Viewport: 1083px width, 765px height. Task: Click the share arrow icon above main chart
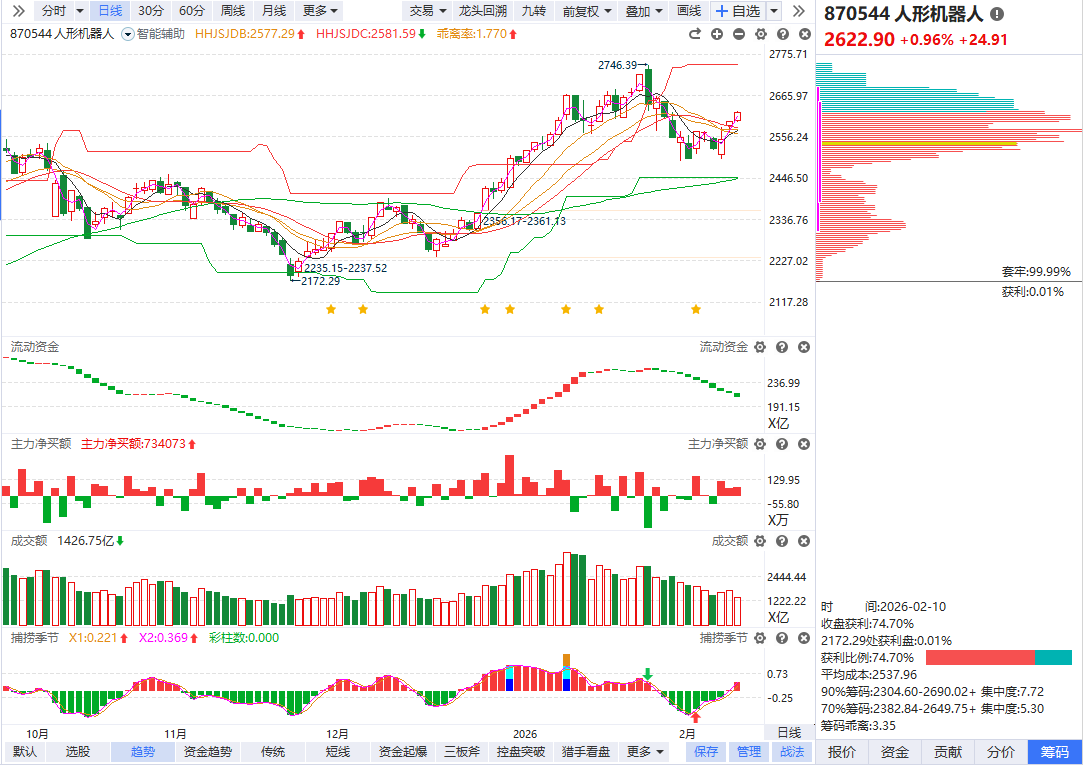click(x=695, y=33)
